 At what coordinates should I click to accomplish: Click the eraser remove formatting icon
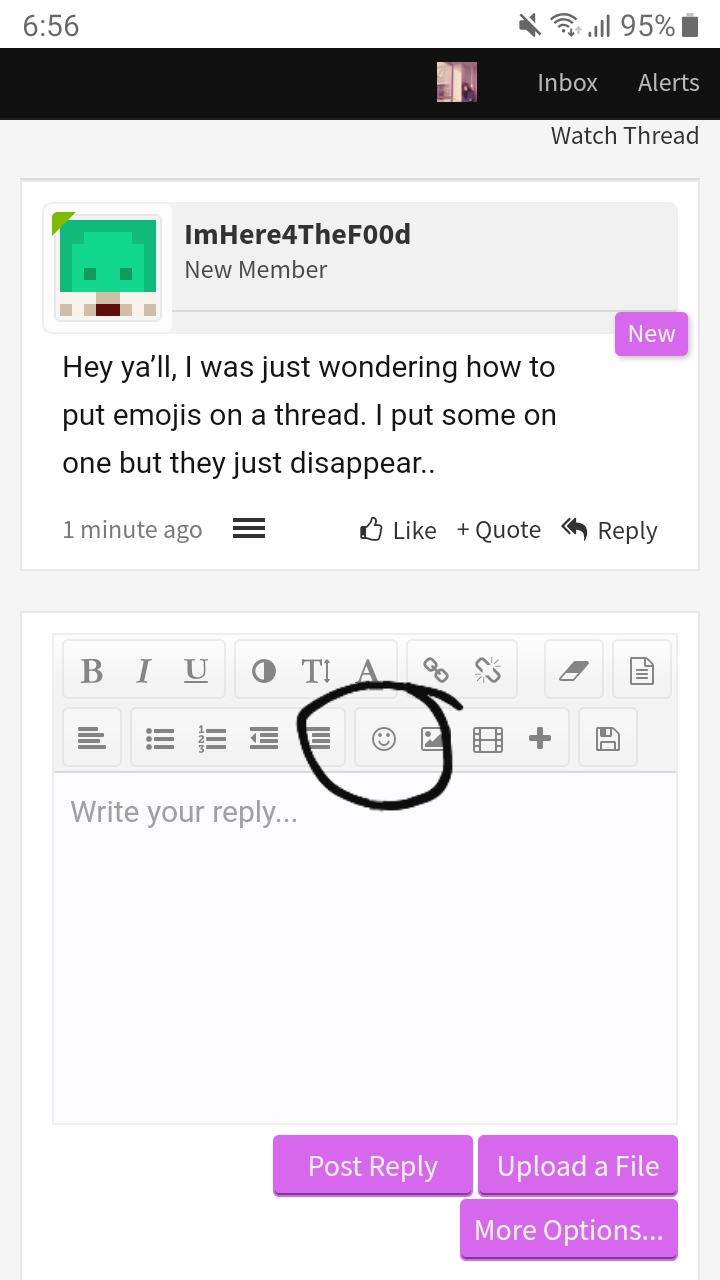(574, 670)
